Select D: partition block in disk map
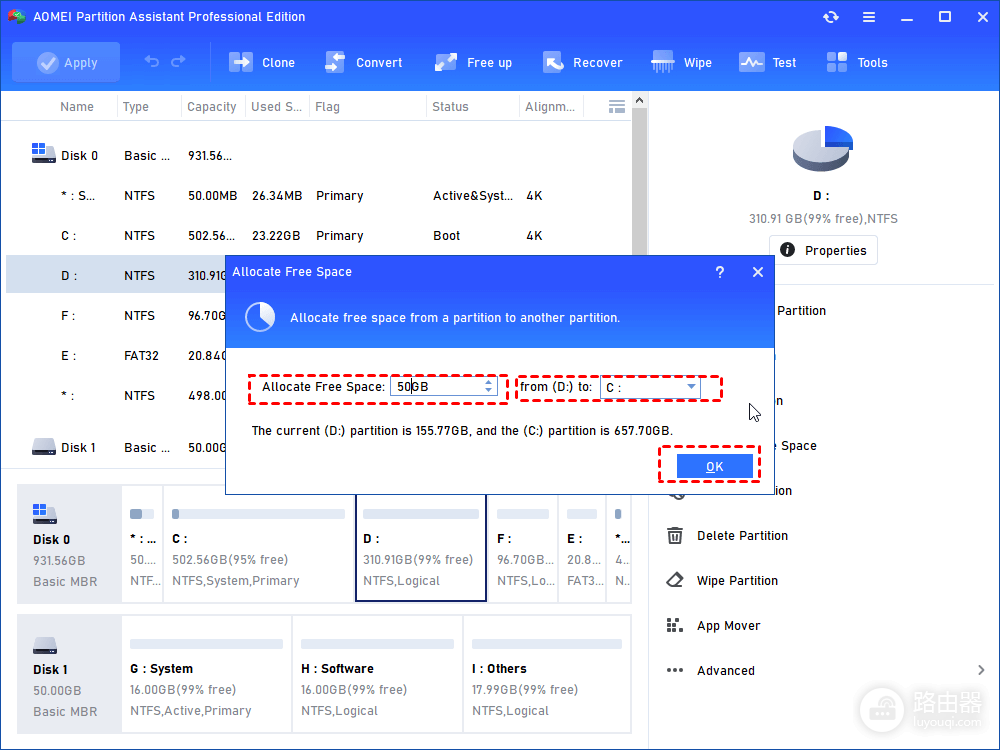The image size is (1000, 750). point(421,547)
